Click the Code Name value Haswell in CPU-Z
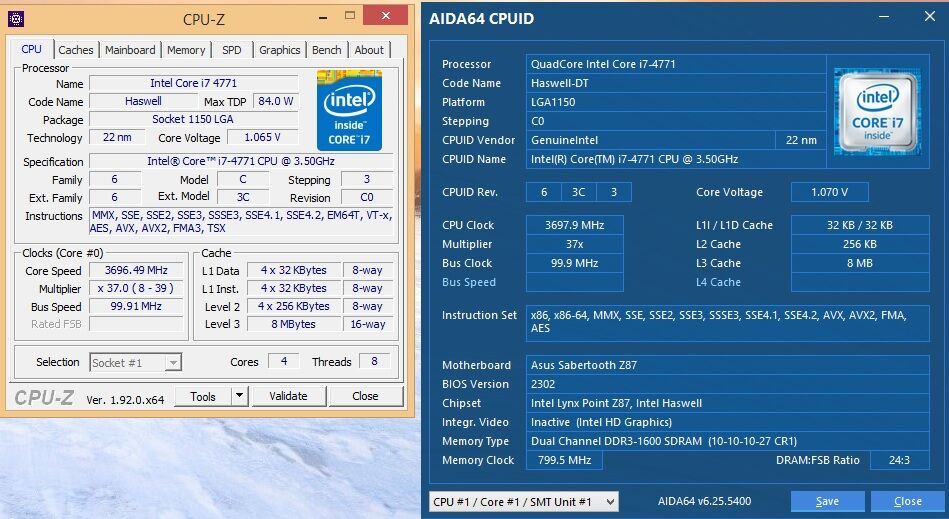 (143, 101)
